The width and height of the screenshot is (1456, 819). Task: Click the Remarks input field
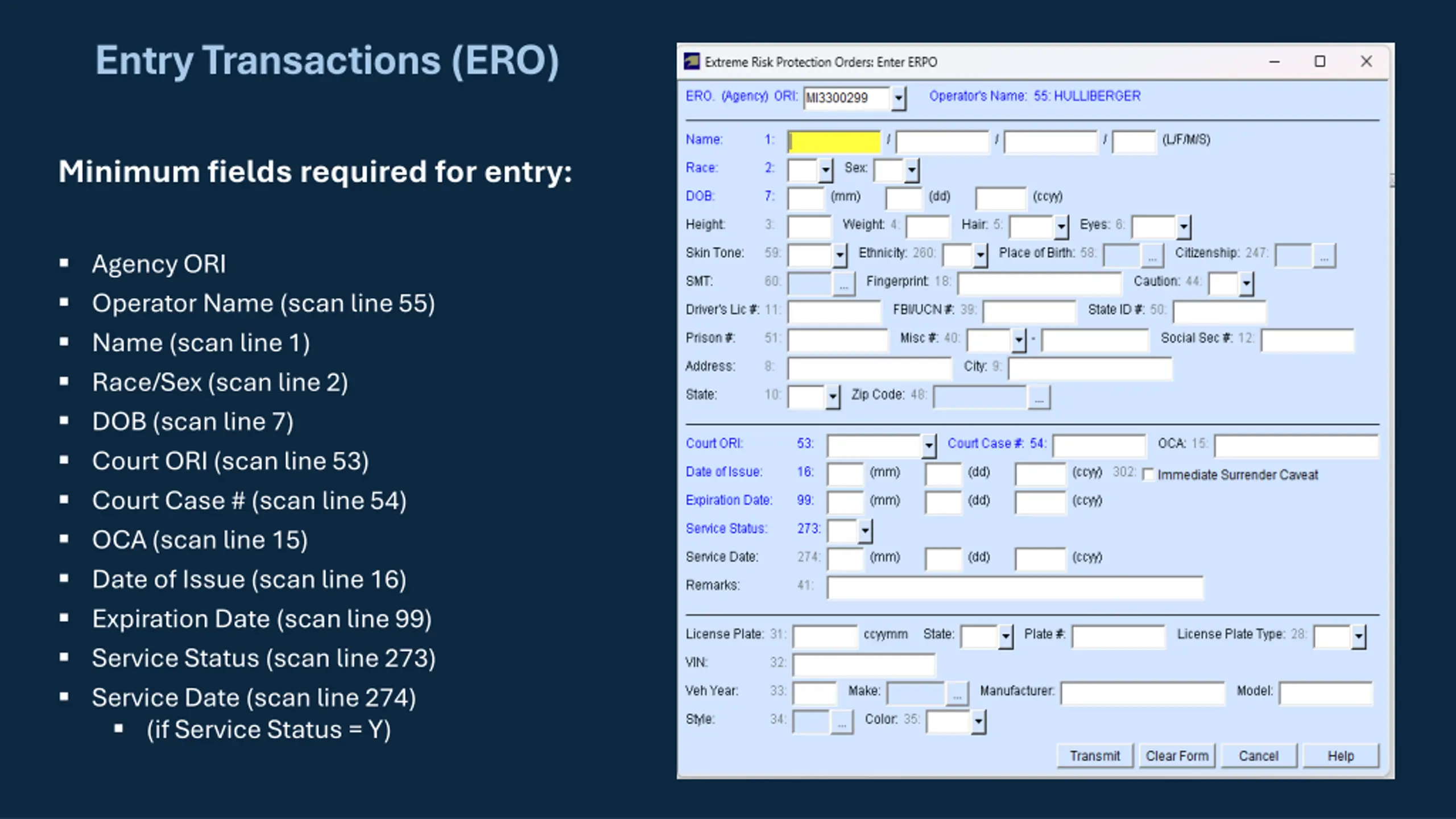click(1015, 588)
